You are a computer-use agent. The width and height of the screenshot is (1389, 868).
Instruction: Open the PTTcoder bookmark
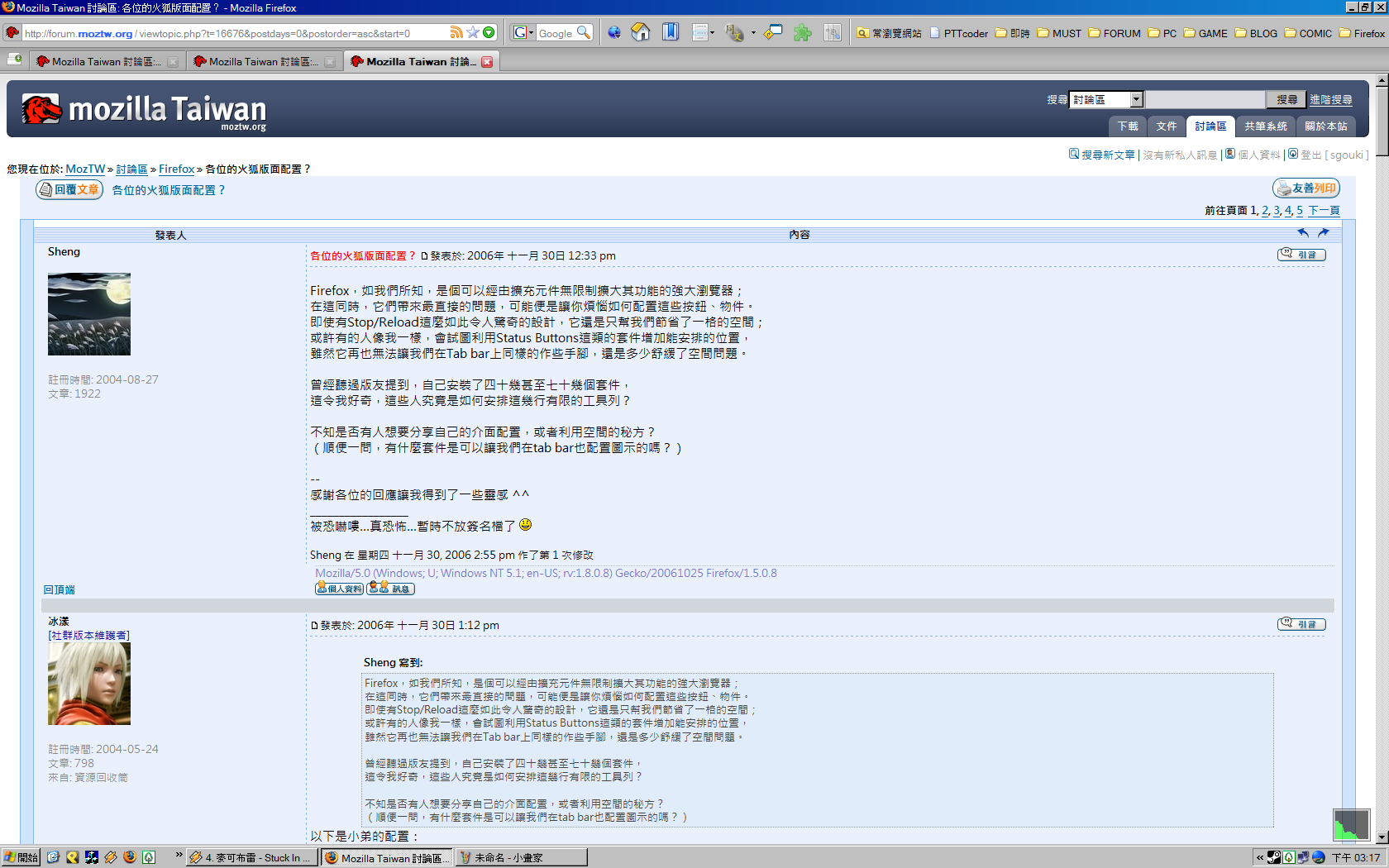pyautogui.click(x=959, y=34)
